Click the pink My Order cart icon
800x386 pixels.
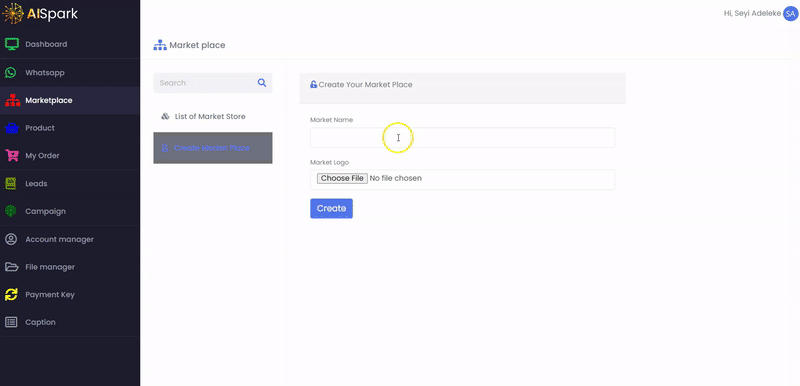[11, 156]
